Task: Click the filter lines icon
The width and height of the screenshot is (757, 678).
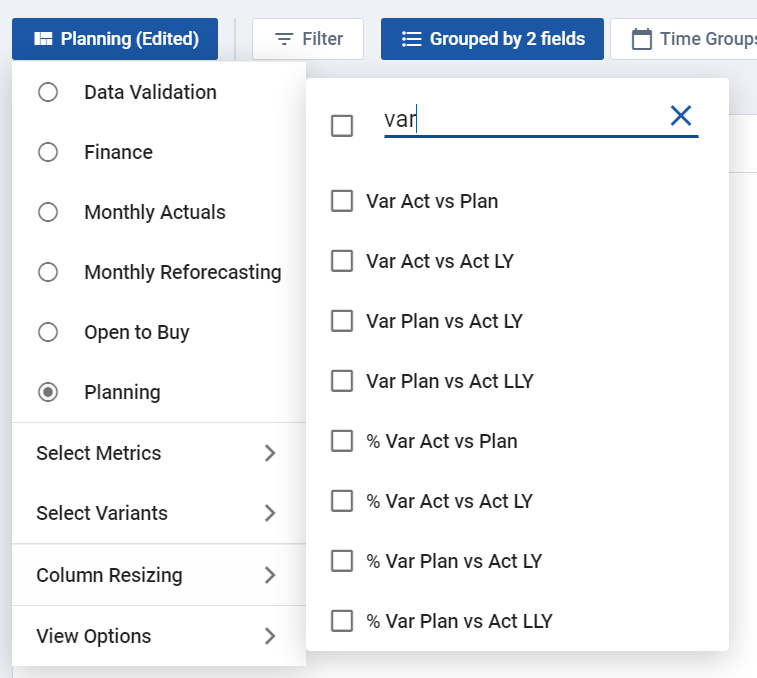Action: pos(284,39)
